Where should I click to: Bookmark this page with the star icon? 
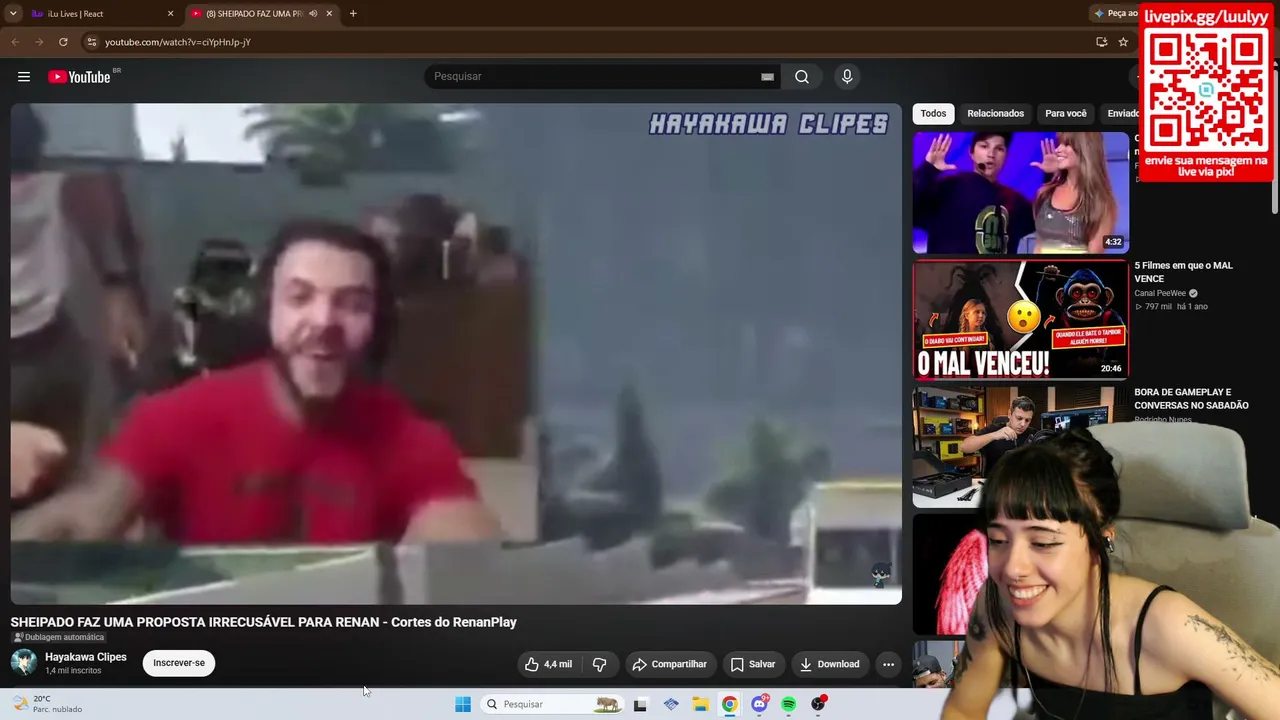1123,42
